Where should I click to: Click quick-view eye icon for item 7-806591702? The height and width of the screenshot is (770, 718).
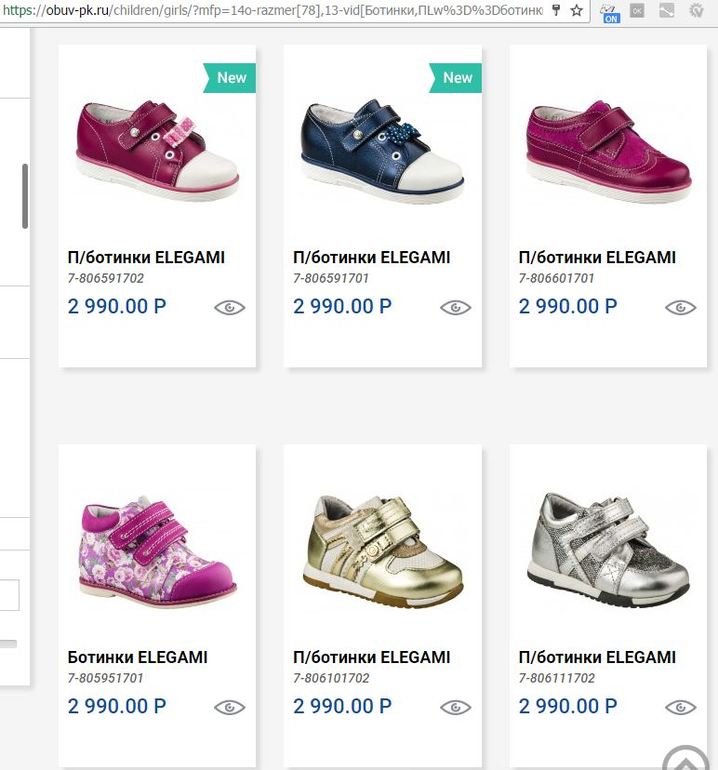point(230,307)
